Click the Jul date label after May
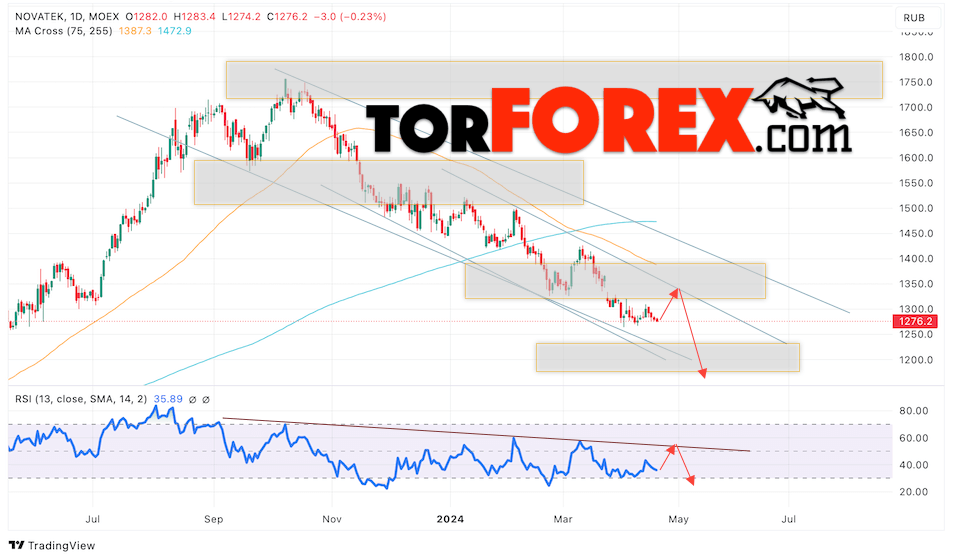 pyautogui.click(x=788, y=519)
